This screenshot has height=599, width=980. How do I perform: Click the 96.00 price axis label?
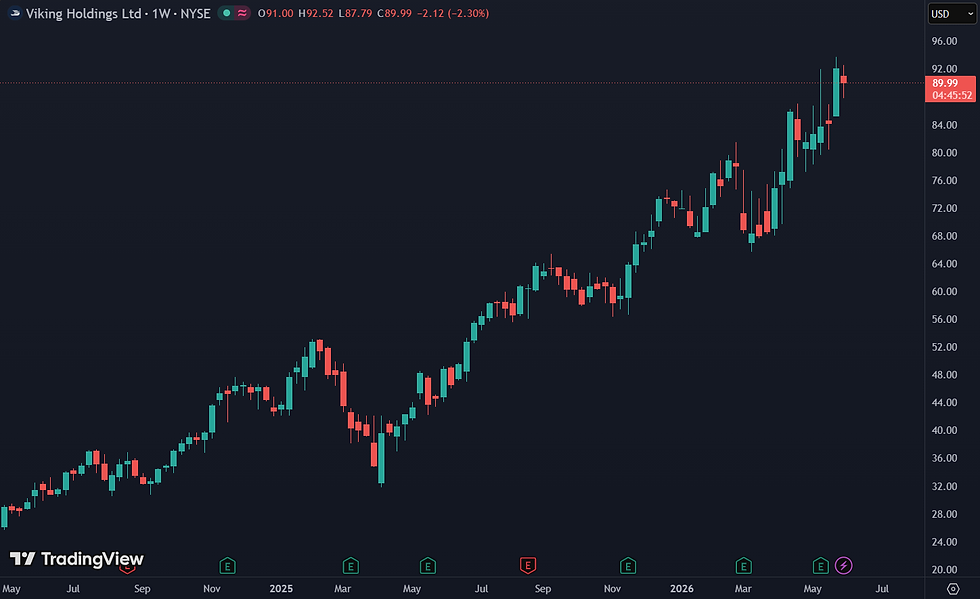[x=944, y=41]
